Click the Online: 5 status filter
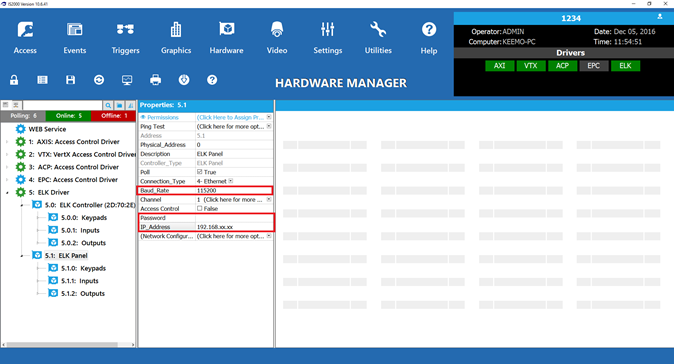The image size is (674, 364). (x=68, y=116)
